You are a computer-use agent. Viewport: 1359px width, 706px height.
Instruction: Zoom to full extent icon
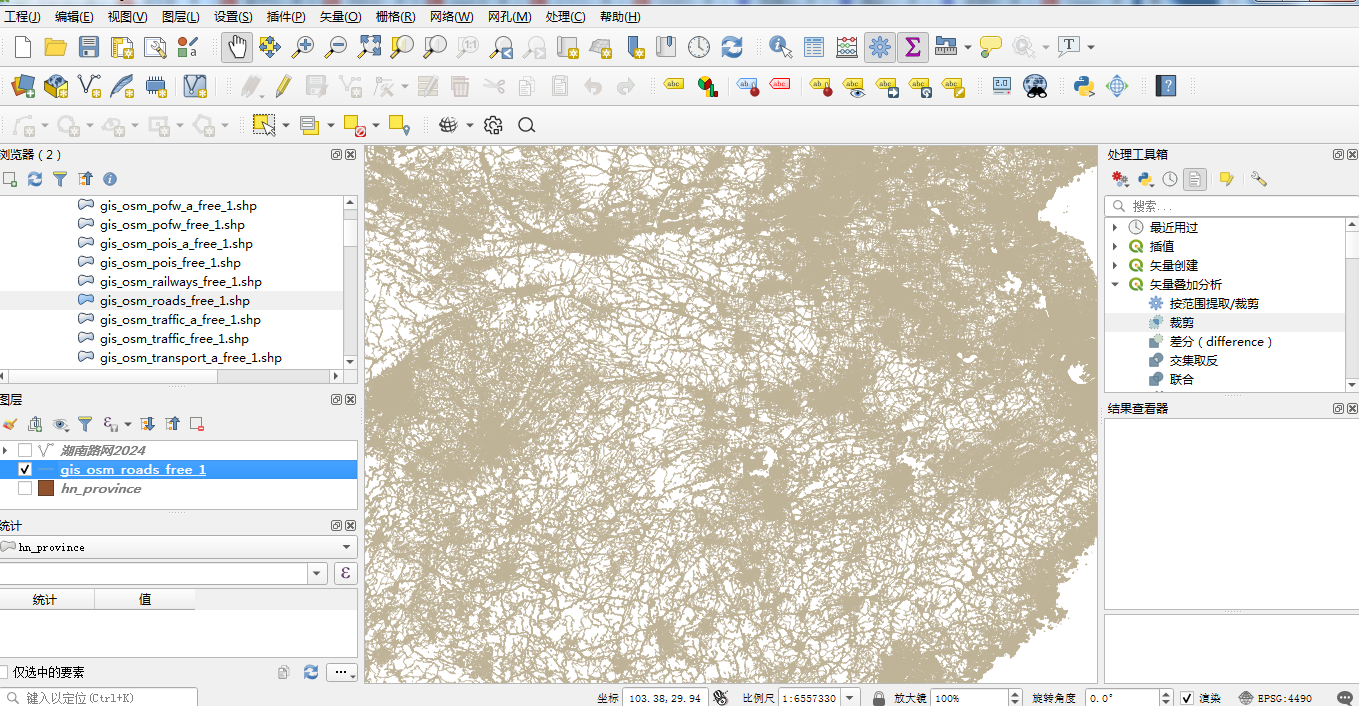point(369,46)
